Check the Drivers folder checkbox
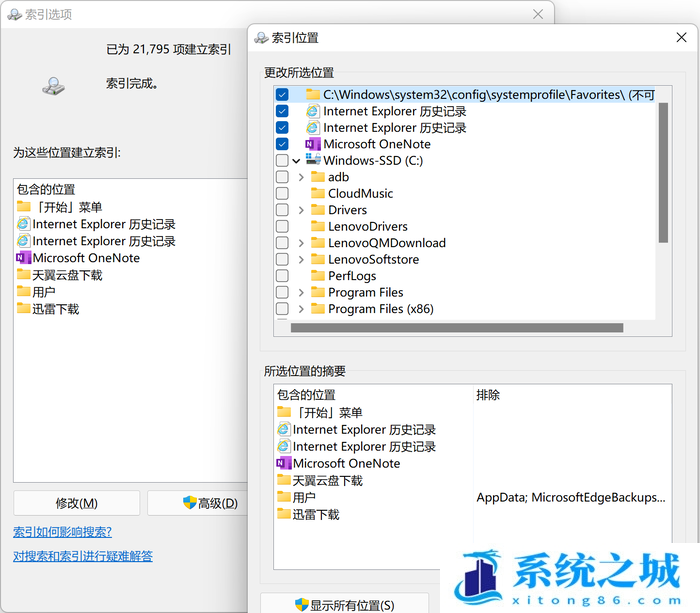 (x=282, y=210)
